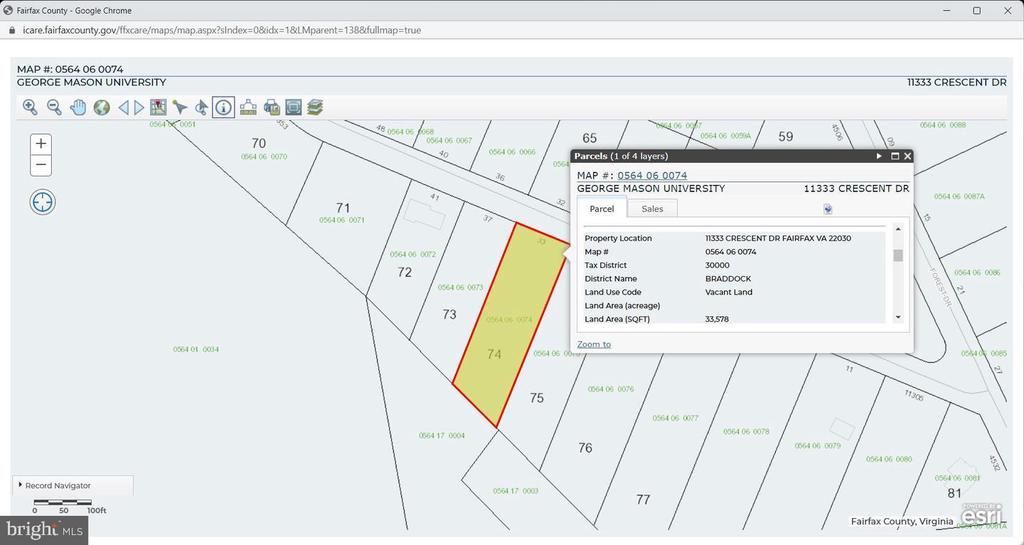Switch to the Sales tab

tap(652, 209)
